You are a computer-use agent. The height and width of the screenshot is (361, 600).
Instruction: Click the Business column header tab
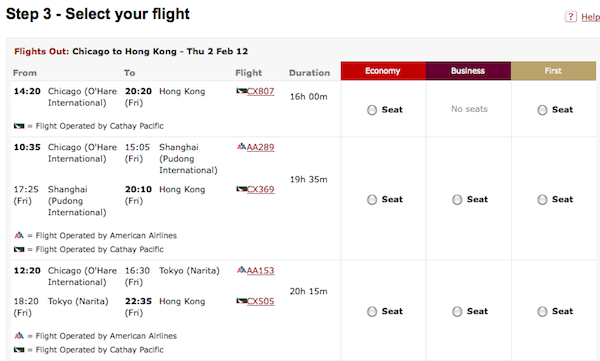pyautogui.click(x=468, y=71)
